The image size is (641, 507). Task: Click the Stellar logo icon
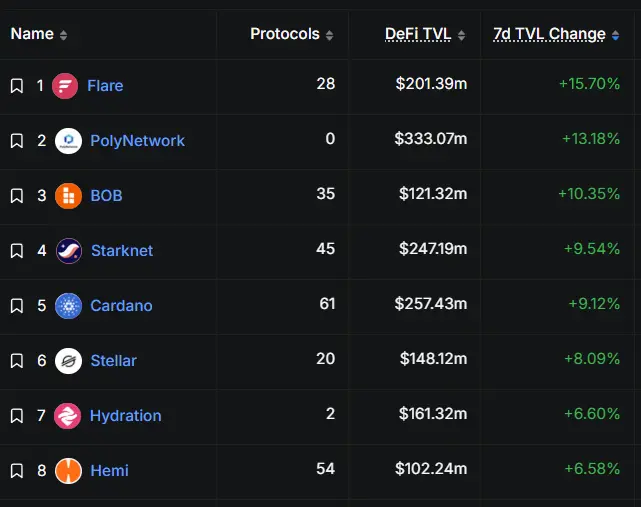point(68,361)
